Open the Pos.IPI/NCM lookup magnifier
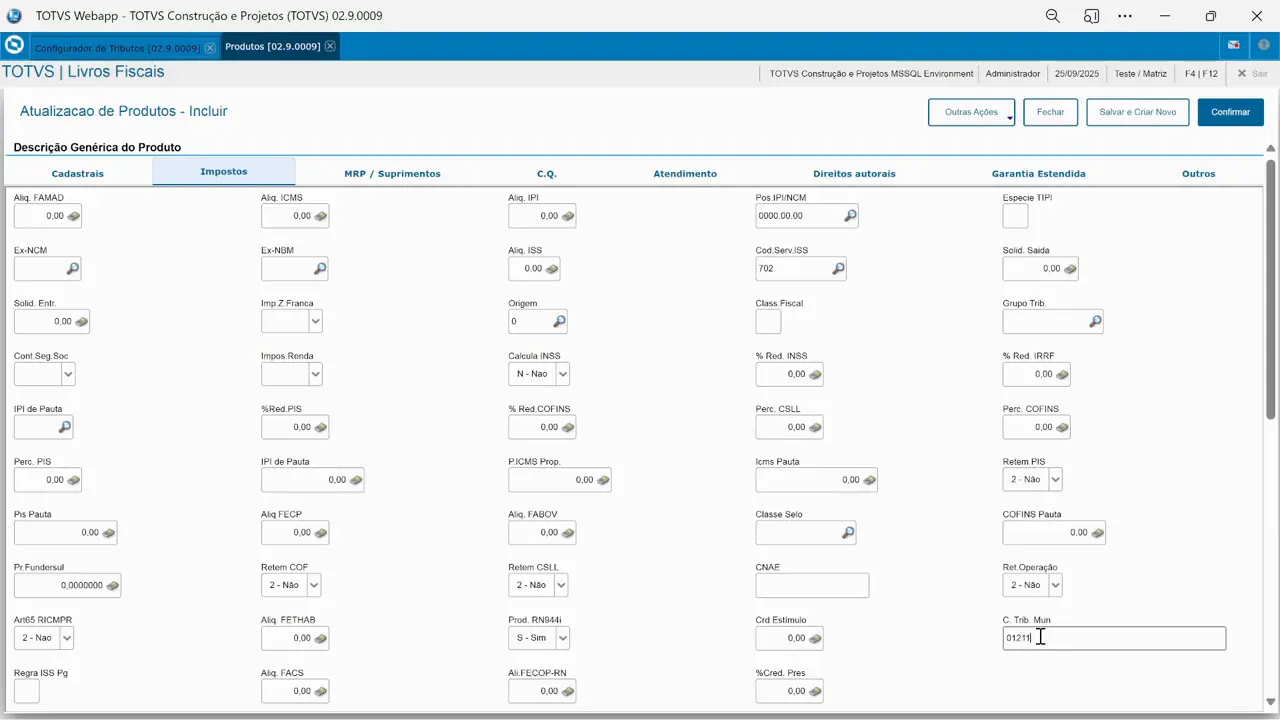The width and height of the screenshot is (1280, 720). 850,215
